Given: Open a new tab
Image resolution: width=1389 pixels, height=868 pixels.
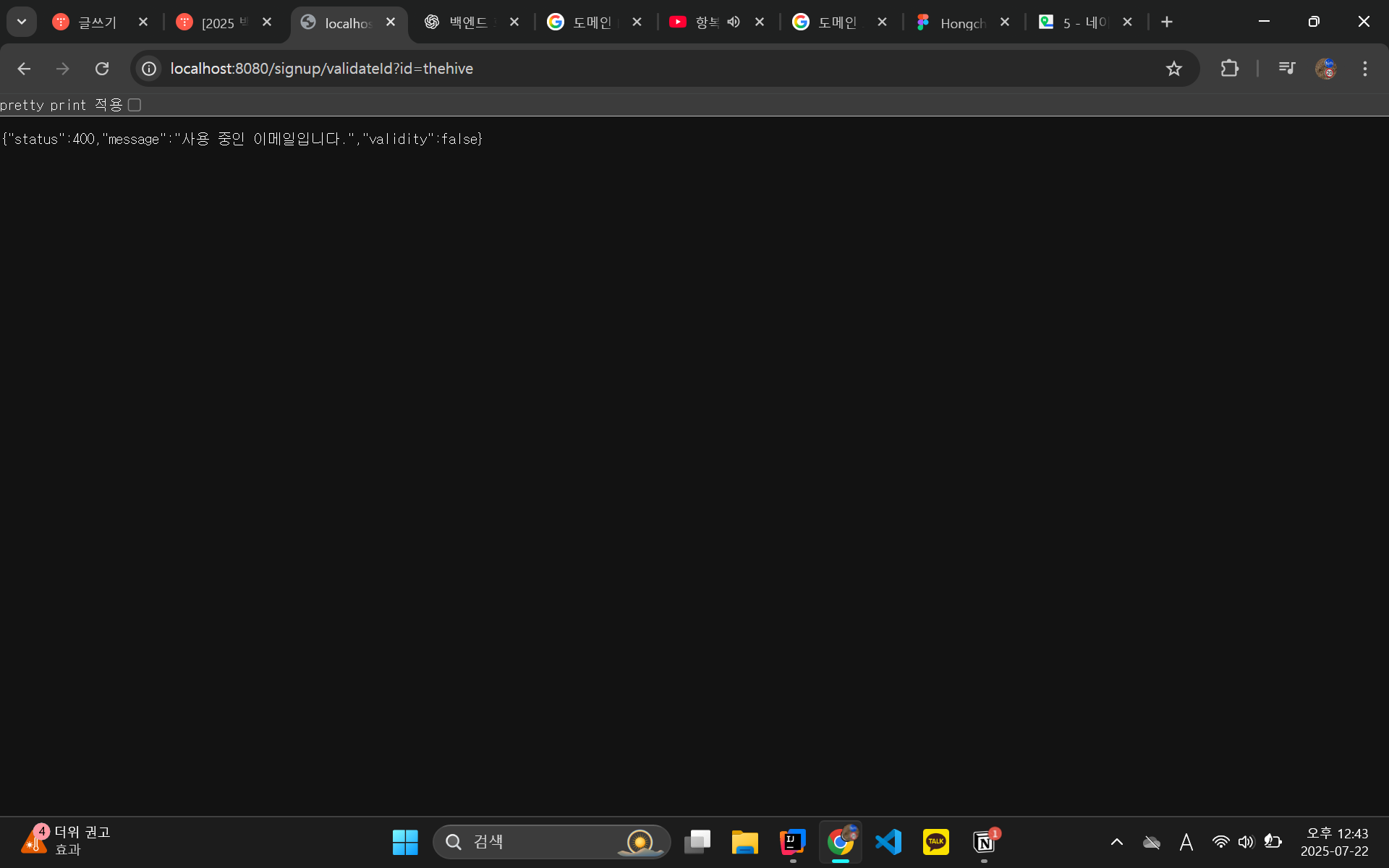Looking at the screenshot, I should click(1166, 22).
